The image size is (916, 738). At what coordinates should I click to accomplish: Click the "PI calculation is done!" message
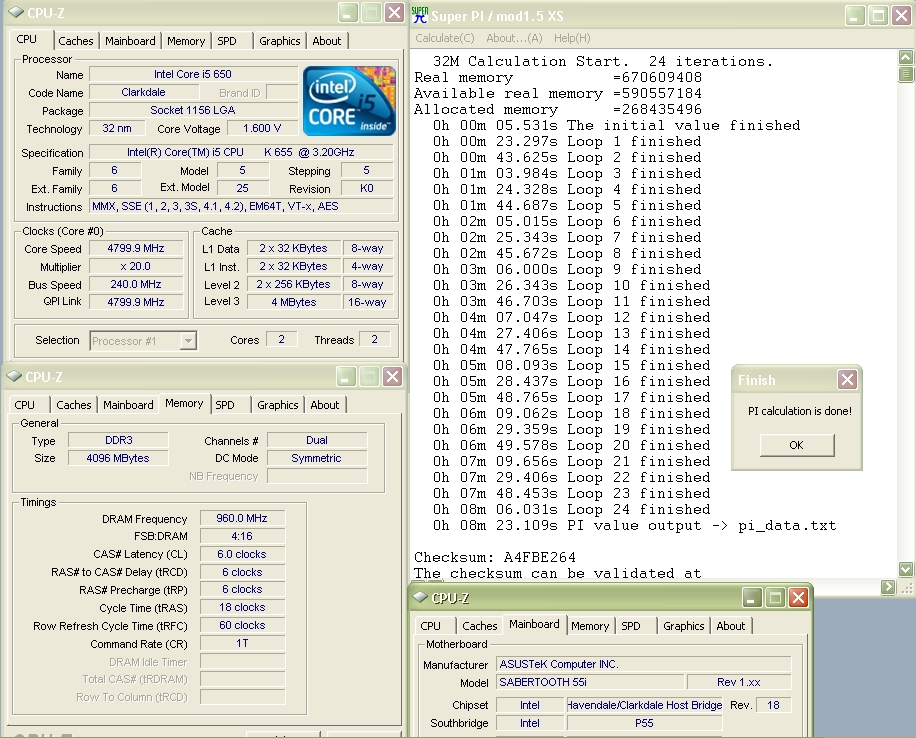tap(800, 411)
